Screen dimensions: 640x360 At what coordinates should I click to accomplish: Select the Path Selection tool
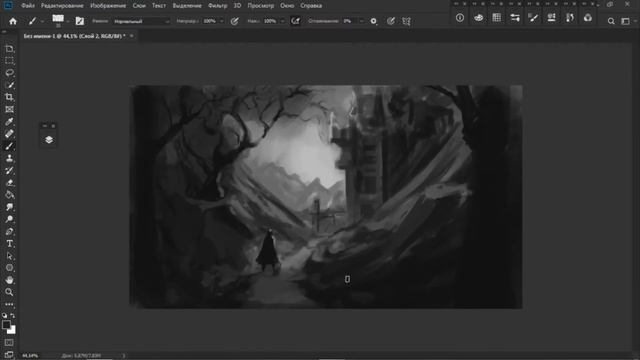point(9,256)
